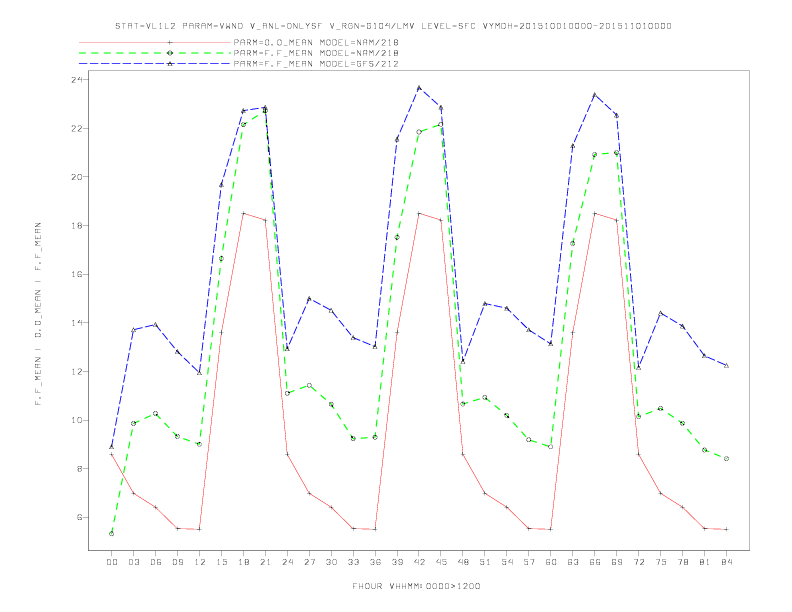Click x-axis tick label 00

(x=112, y=562)
